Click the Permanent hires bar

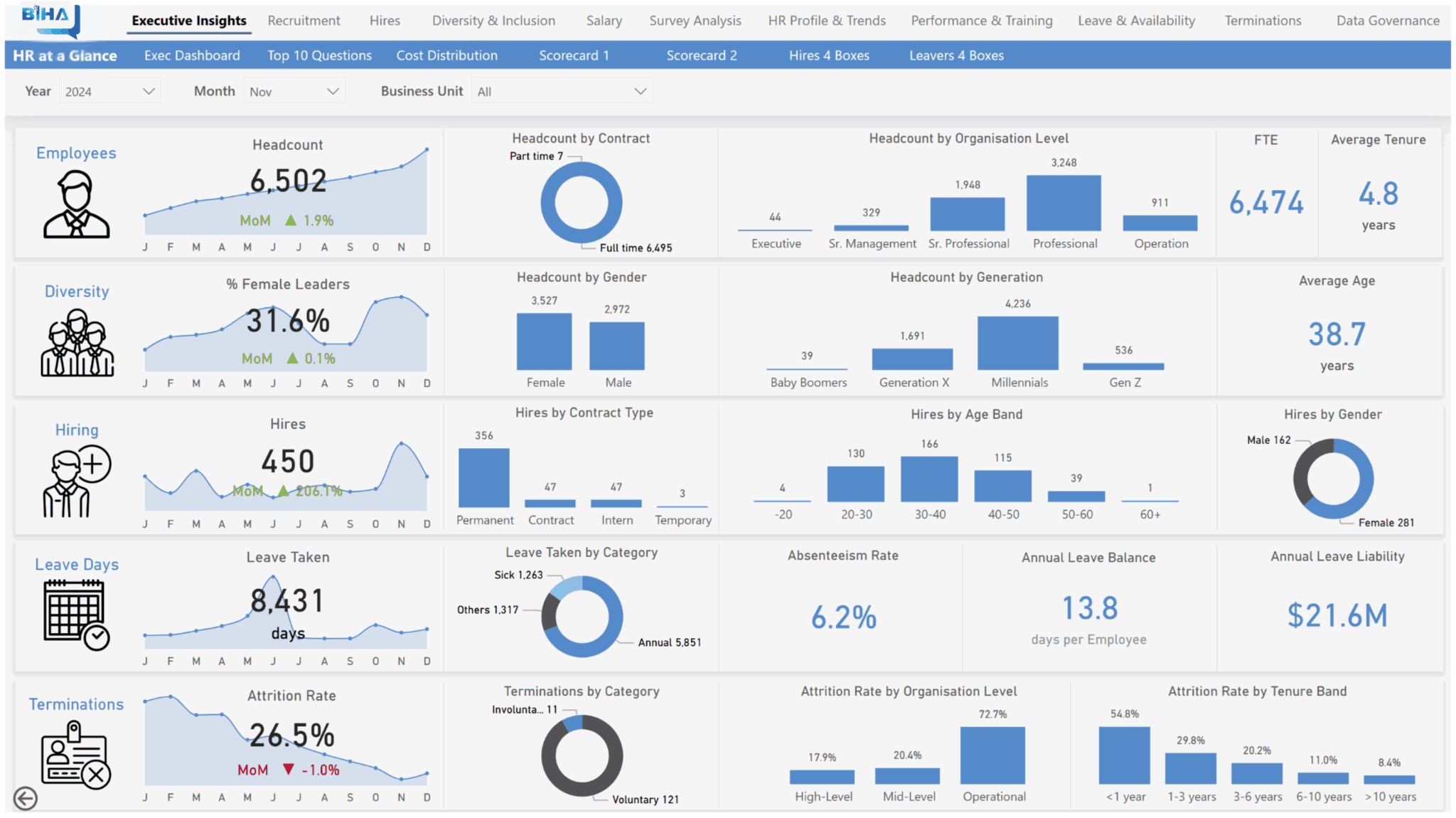(484, 477)
